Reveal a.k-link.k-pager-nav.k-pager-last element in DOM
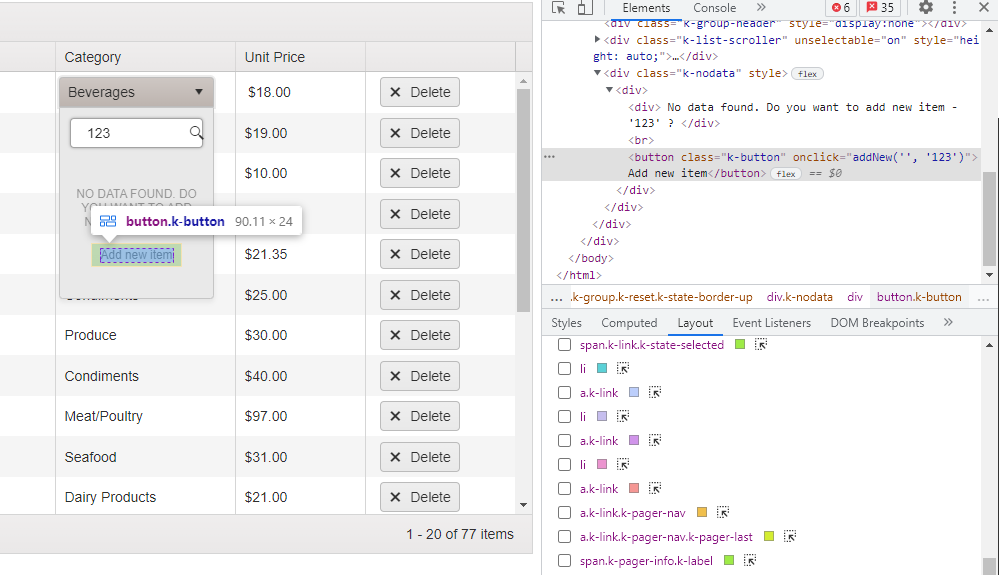Viewport: 999px width, 575px height. point(789,537)
